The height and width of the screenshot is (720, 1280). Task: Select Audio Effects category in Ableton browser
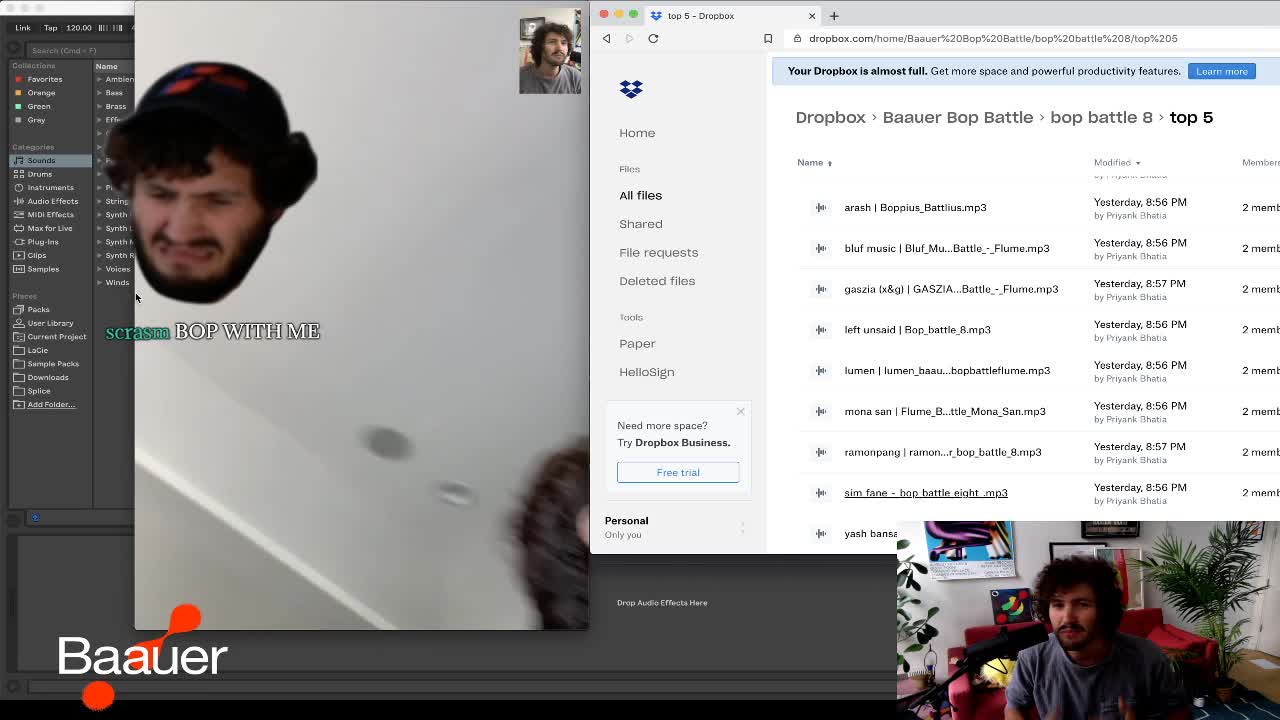(x=52, y=201)
